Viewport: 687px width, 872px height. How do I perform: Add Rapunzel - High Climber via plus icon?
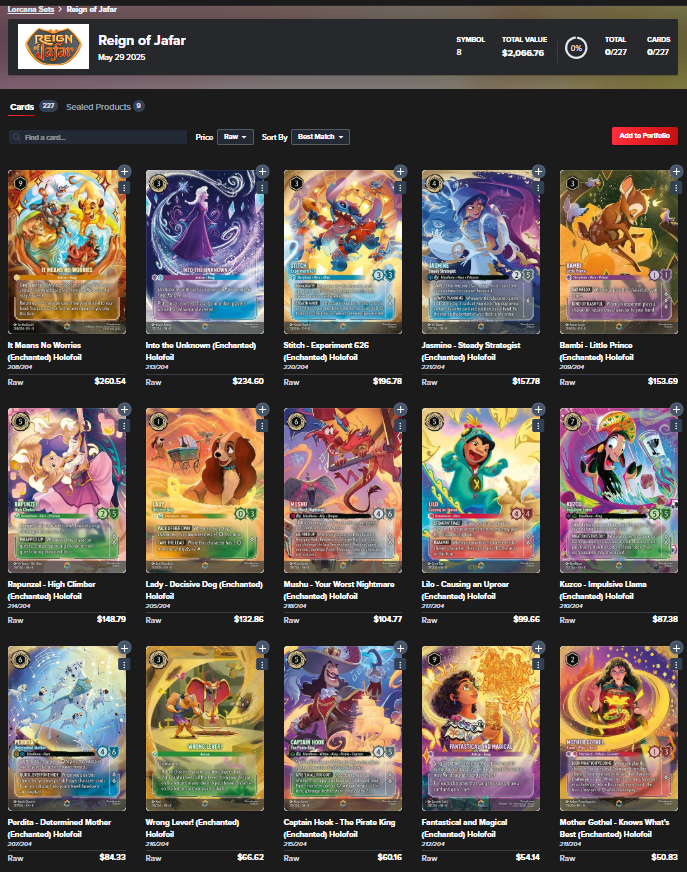125,409
